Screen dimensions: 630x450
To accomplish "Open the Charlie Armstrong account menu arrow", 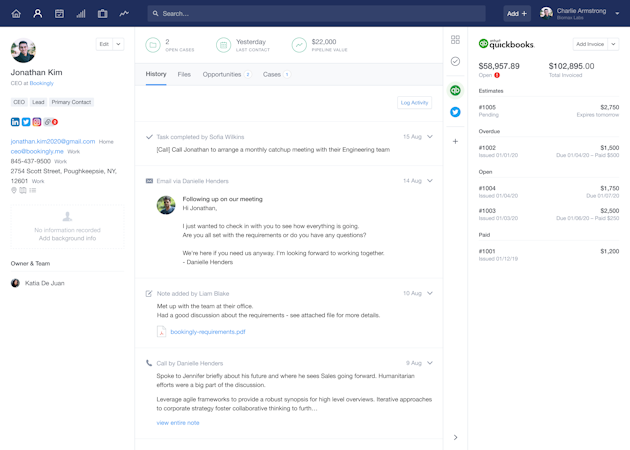I will point(617,14).
